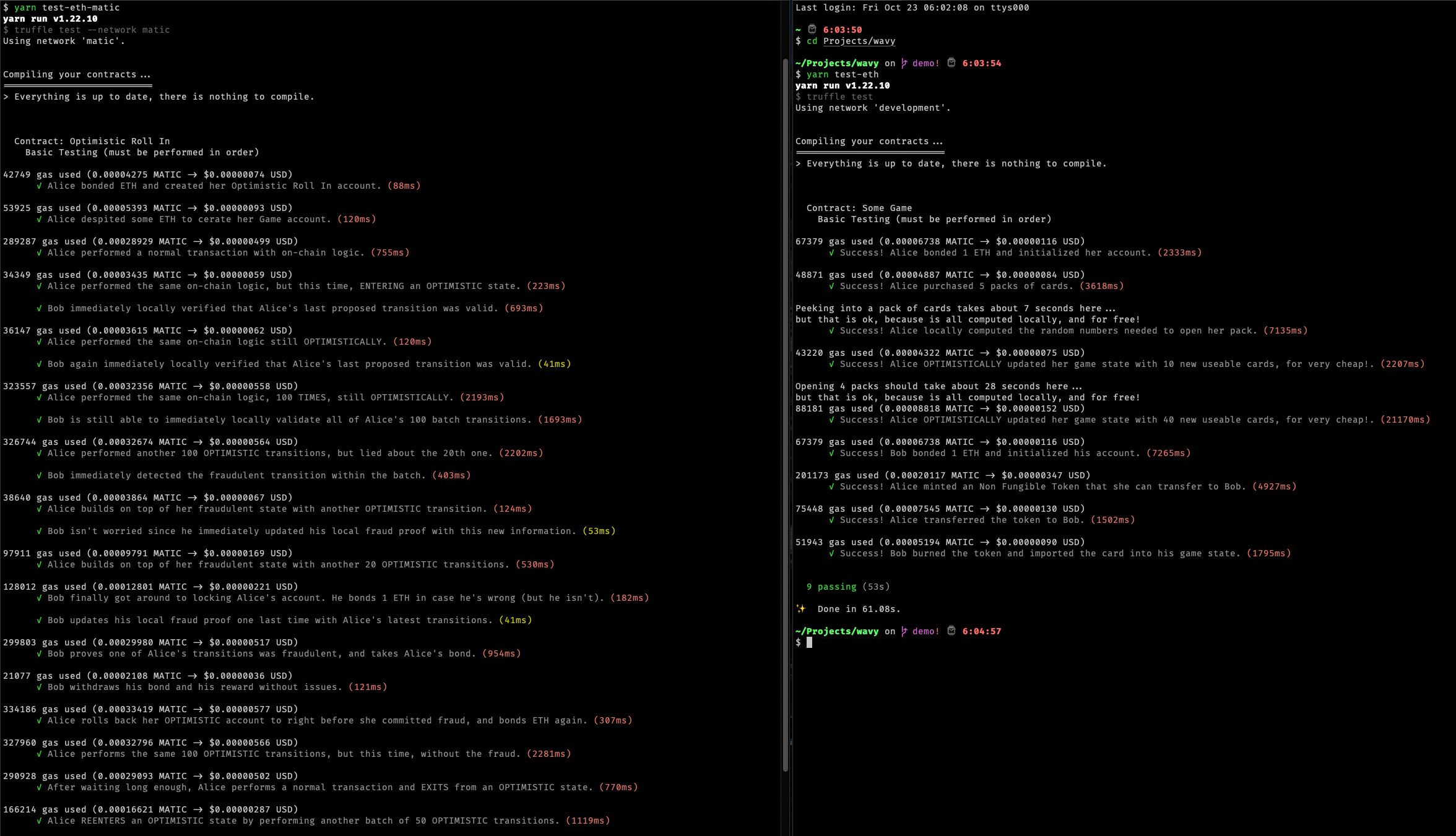Click the git branch icon on the 6:04:57 prompt
The image size is (1456, 836).
coord(904,631)
